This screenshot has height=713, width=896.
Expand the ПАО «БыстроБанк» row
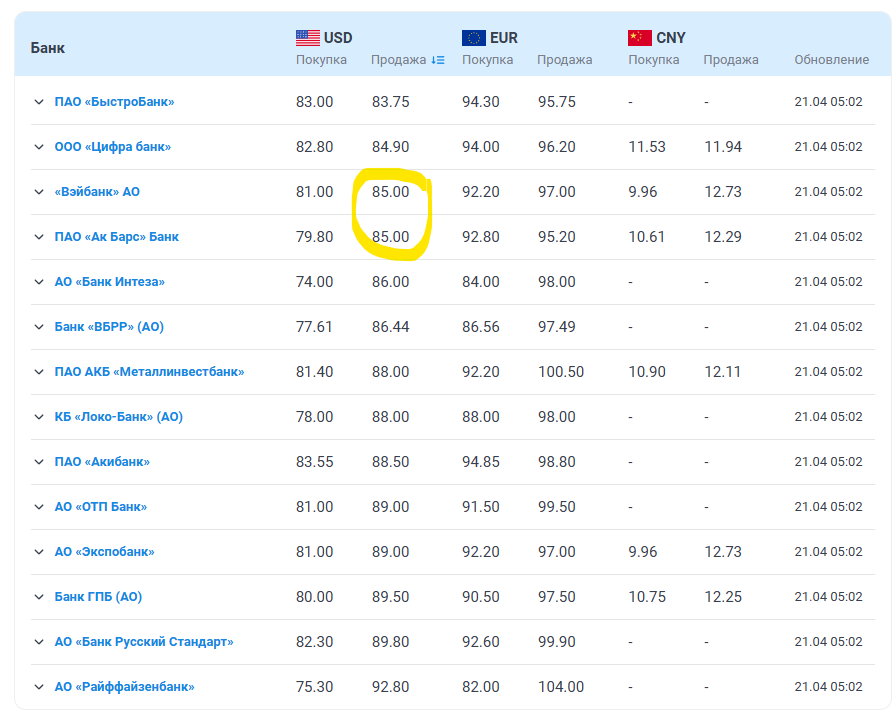click(39, 102)
